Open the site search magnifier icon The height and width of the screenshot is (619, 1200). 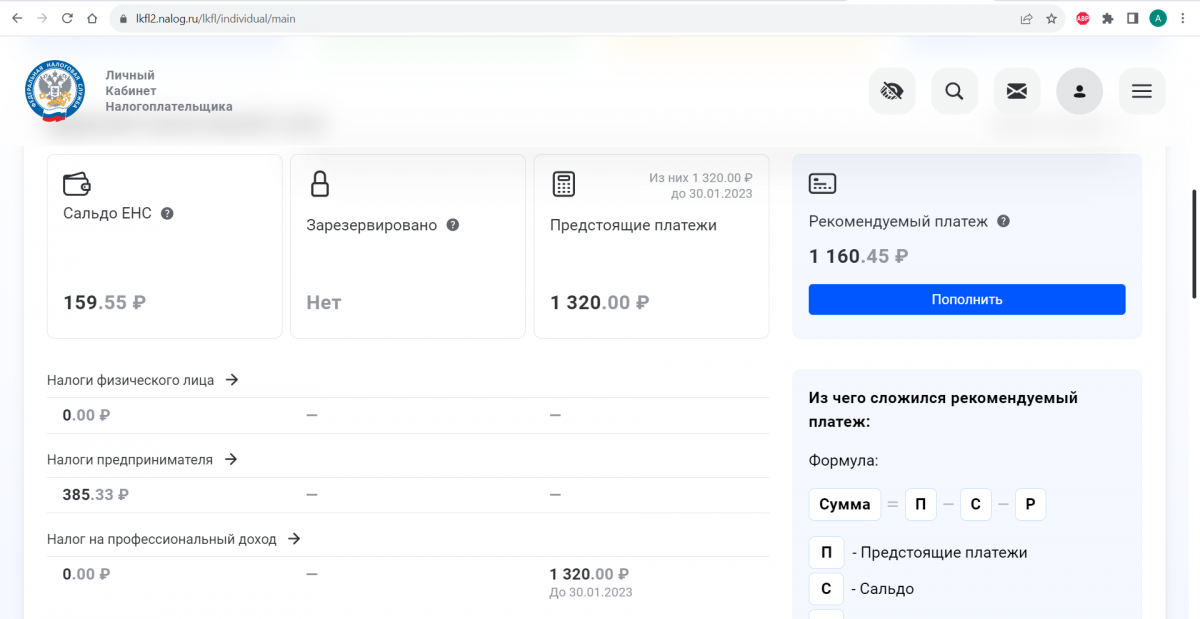point(954,92)
